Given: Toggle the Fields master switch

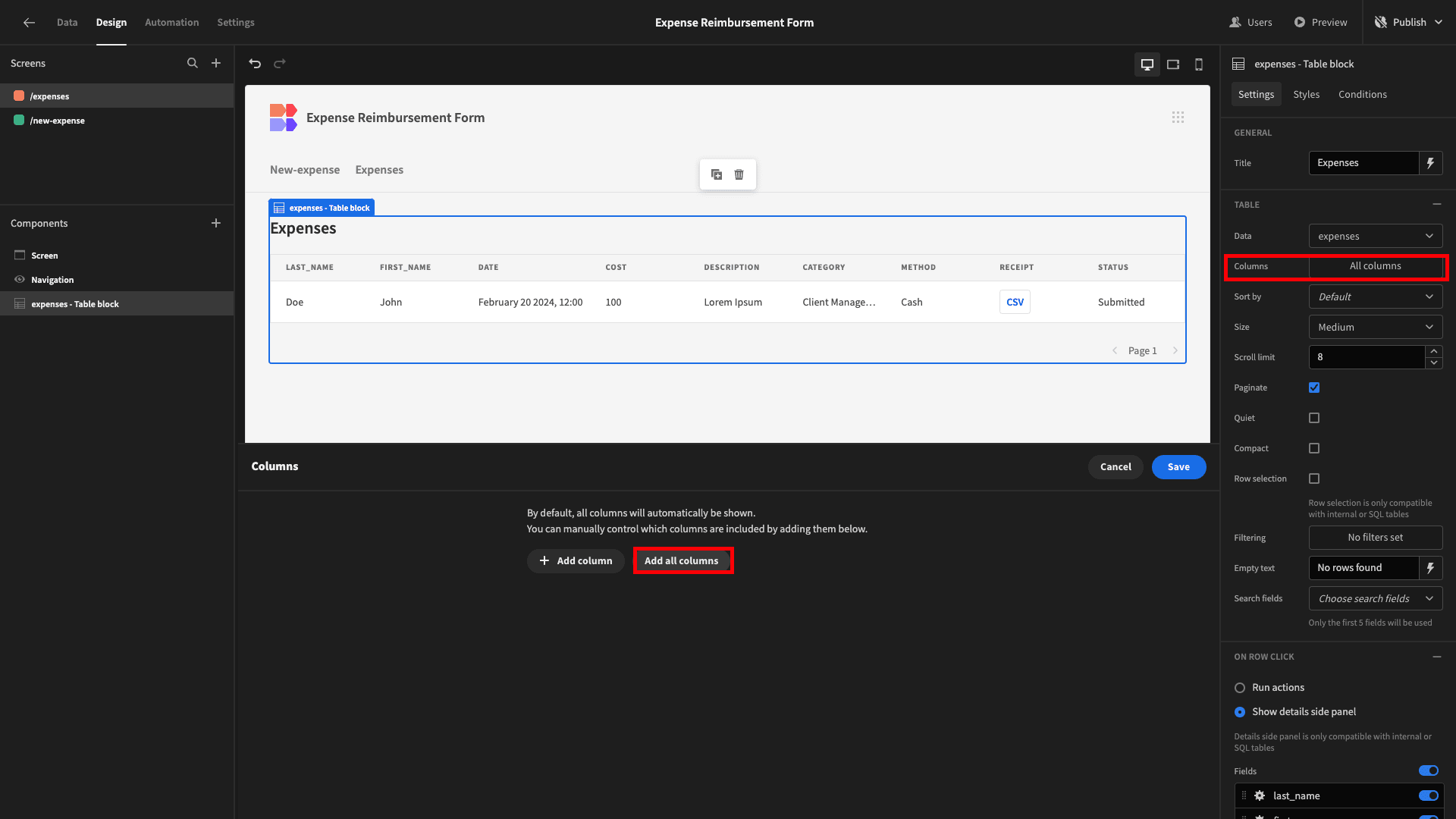Looking at the screenshot, I should (1429, 771).
